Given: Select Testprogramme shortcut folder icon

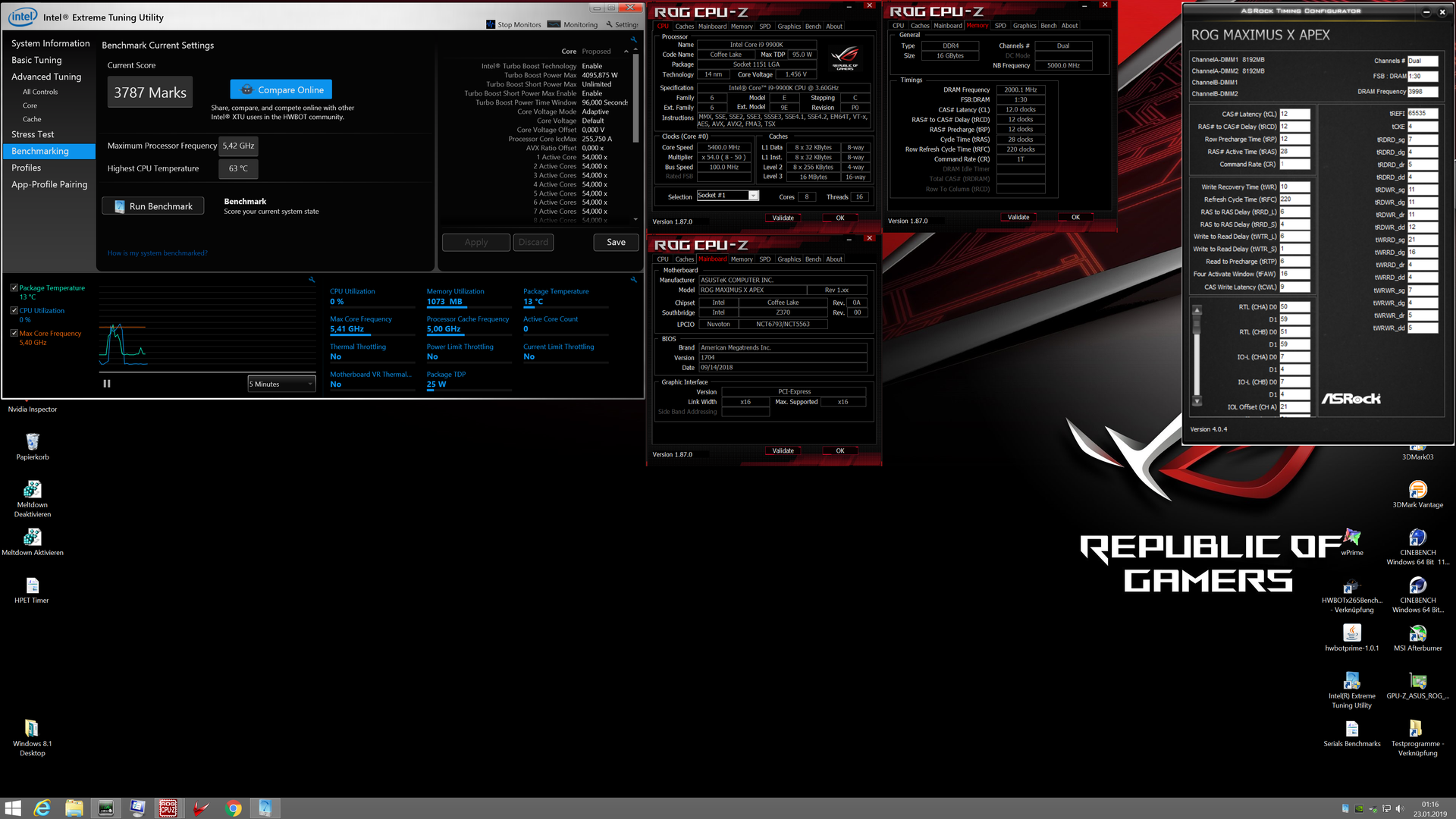Looking at the screenshot, I should click(x=1417, y=737).
